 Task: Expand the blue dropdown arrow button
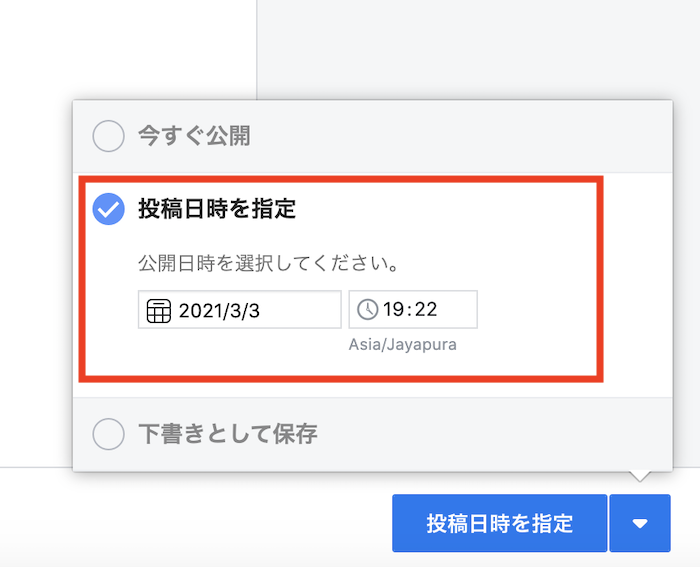pos(640,523)
